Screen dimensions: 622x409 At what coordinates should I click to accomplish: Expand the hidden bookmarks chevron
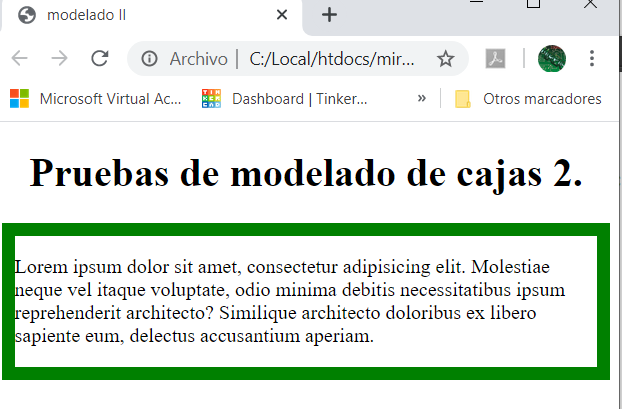coord(422,98)
